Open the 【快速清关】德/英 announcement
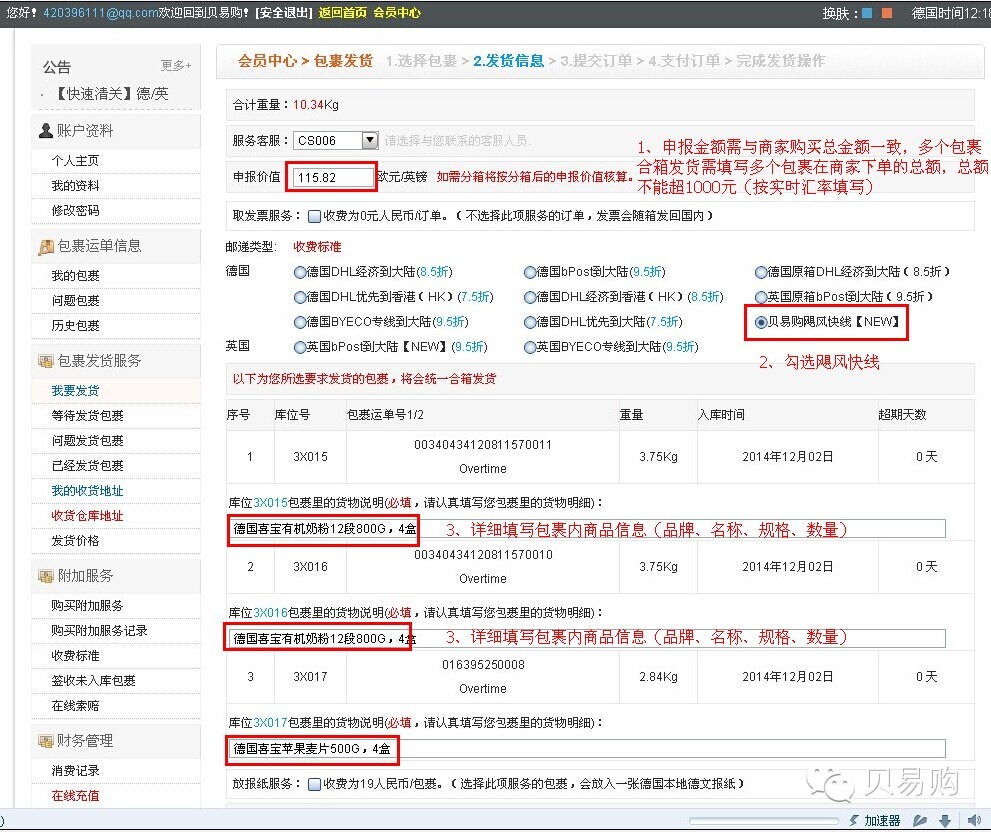This screenshot has width=991, height=832. pyautogui.click(x=112, y=94)
